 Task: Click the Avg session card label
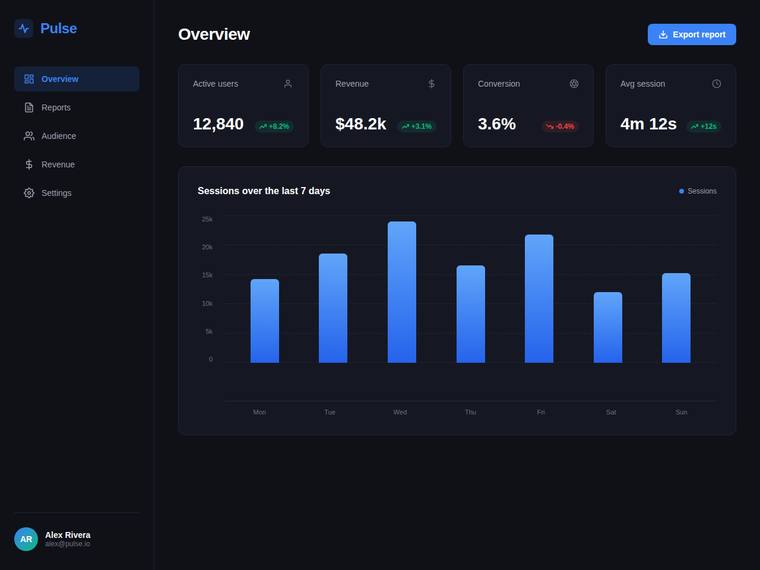pos(643,84)
